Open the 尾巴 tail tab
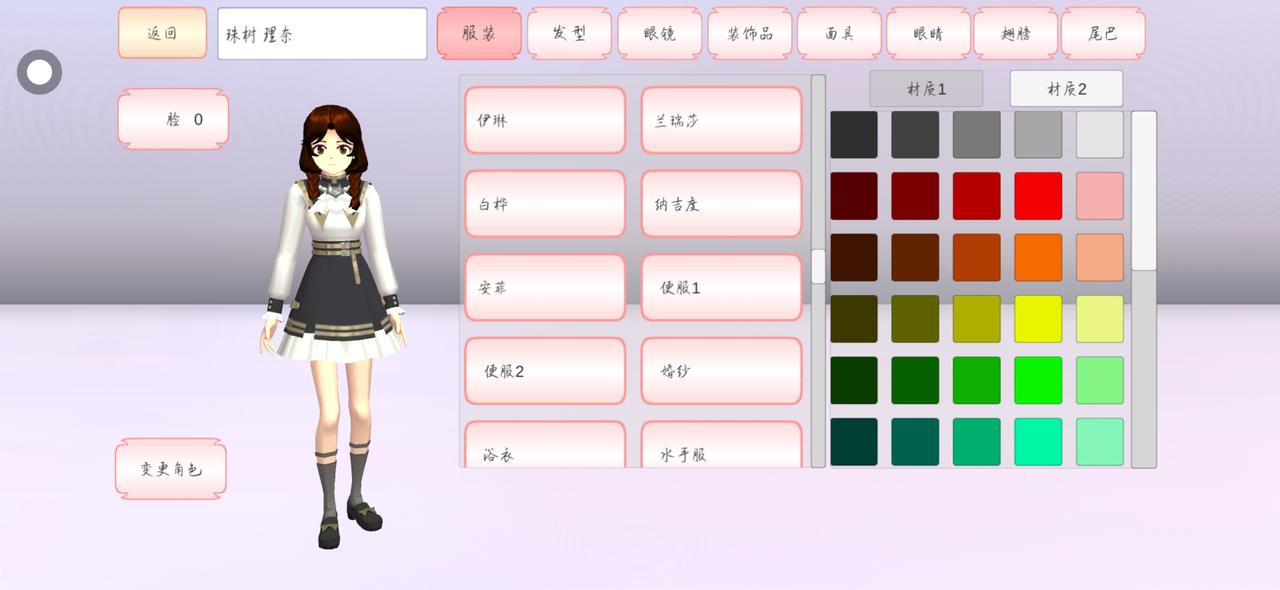This screenshot has height=590, width=1280. pyautogui.click(x=1103, y=33)
